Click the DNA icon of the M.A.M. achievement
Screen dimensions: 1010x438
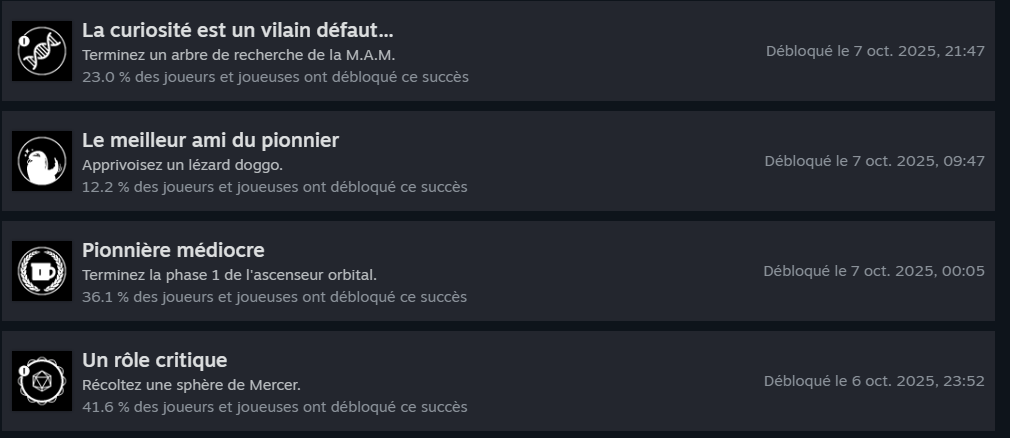click(x=42, y=51)
